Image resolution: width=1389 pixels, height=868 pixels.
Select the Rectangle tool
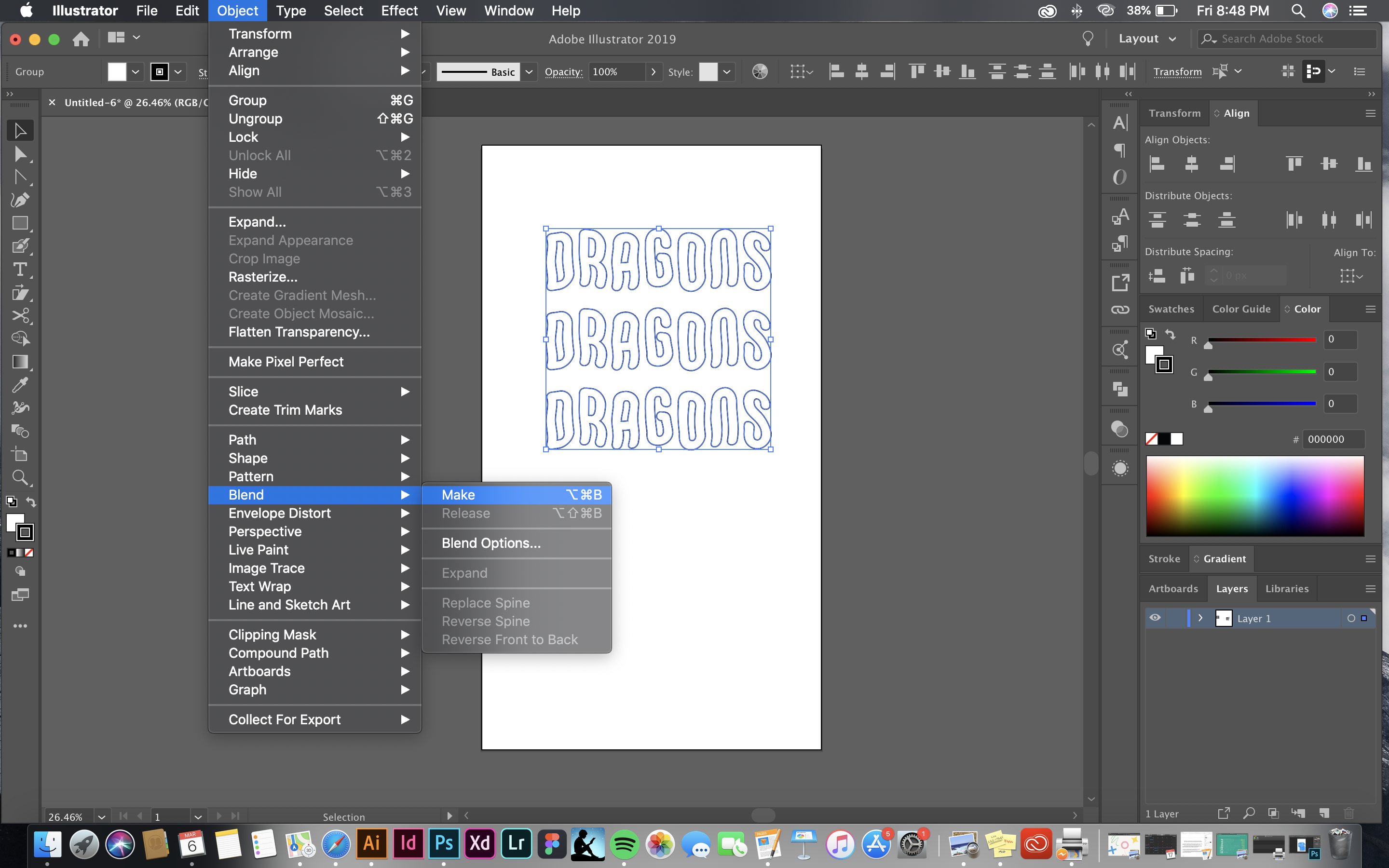[20, 223]
